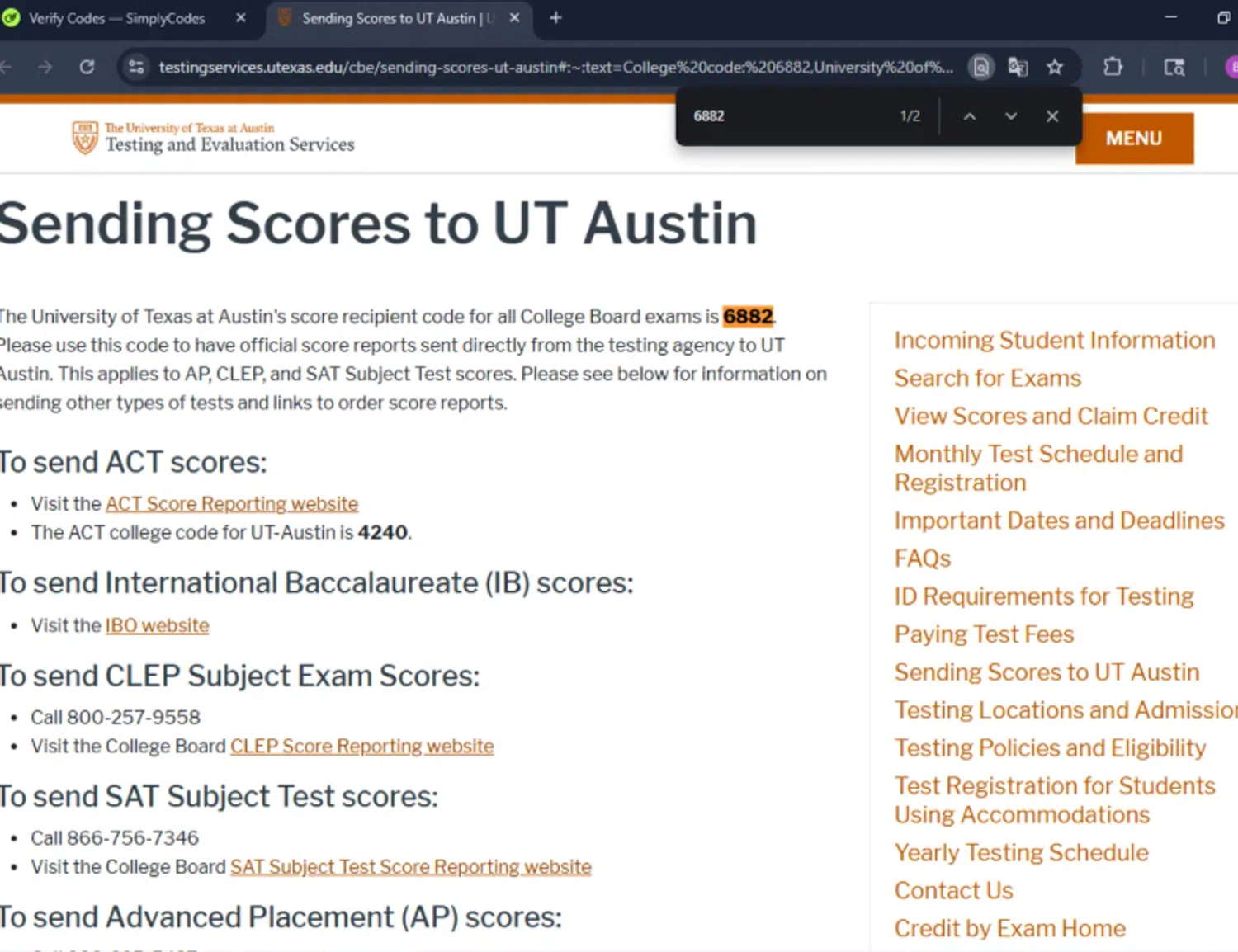1238x952 pixels.
Task: Open Yearly Testing Schedule sidebar link
Action: tap(1022, 852)
